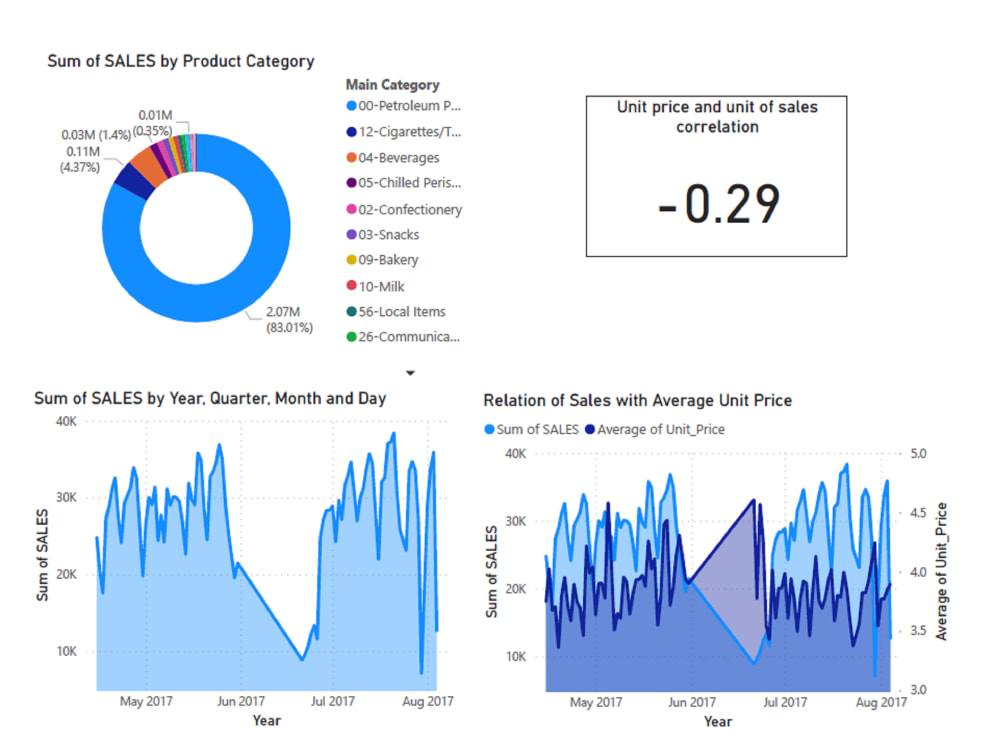This screenshot has height=750, width=1000.
Task: Click the 2.07M (83.01%) data label
Action: pos(284,318)
